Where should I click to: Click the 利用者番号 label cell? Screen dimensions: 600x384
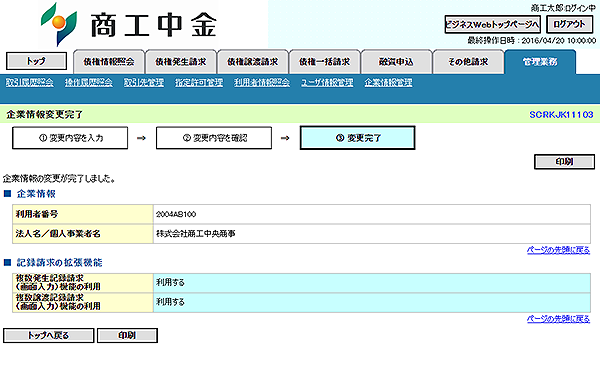tap(83, 214)
